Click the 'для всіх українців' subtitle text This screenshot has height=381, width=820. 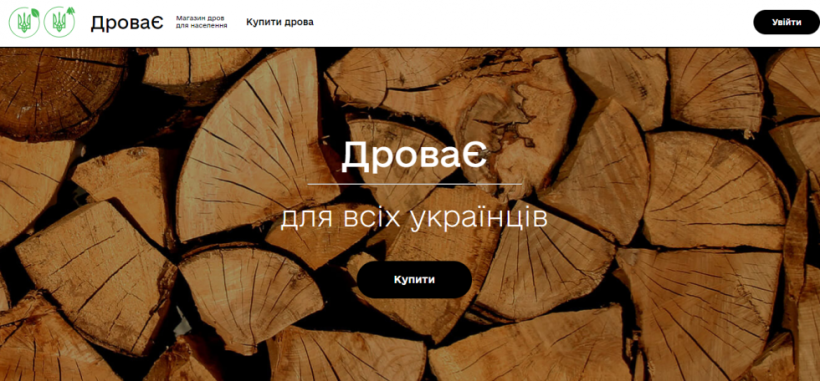click(414, 219)
